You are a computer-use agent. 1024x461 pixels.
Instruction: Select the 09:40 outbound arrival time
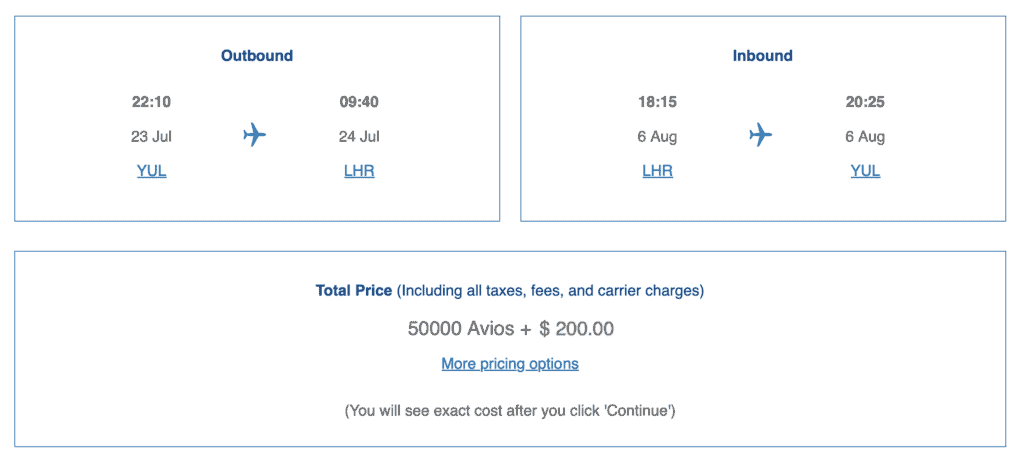pyautogui.click(x=359, y=102)
